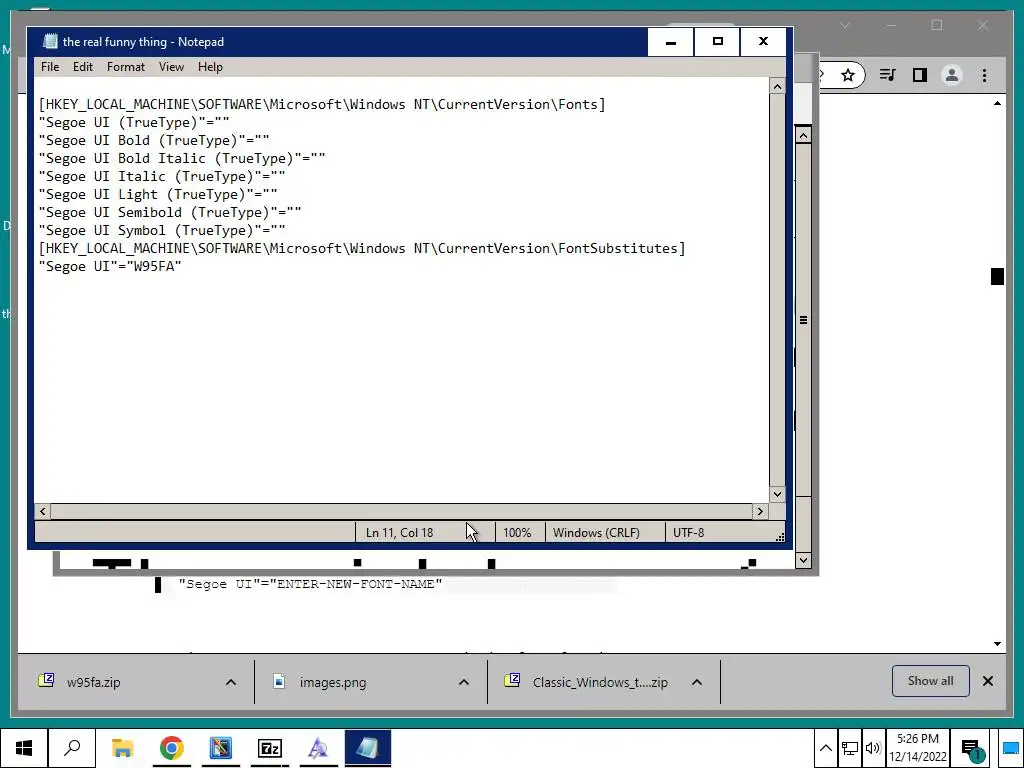The image size is (1024, 768).
Task: Close the Notepad window
Action: (763, 42)
